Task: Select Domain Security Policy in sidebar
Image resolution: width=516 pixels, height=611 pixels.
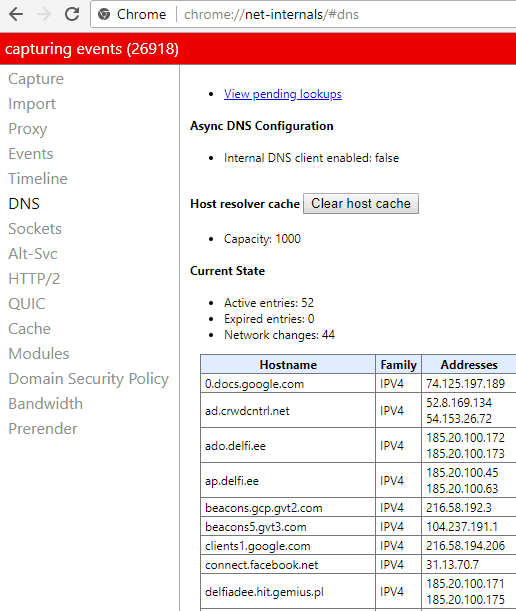Action: pos(88,379)
